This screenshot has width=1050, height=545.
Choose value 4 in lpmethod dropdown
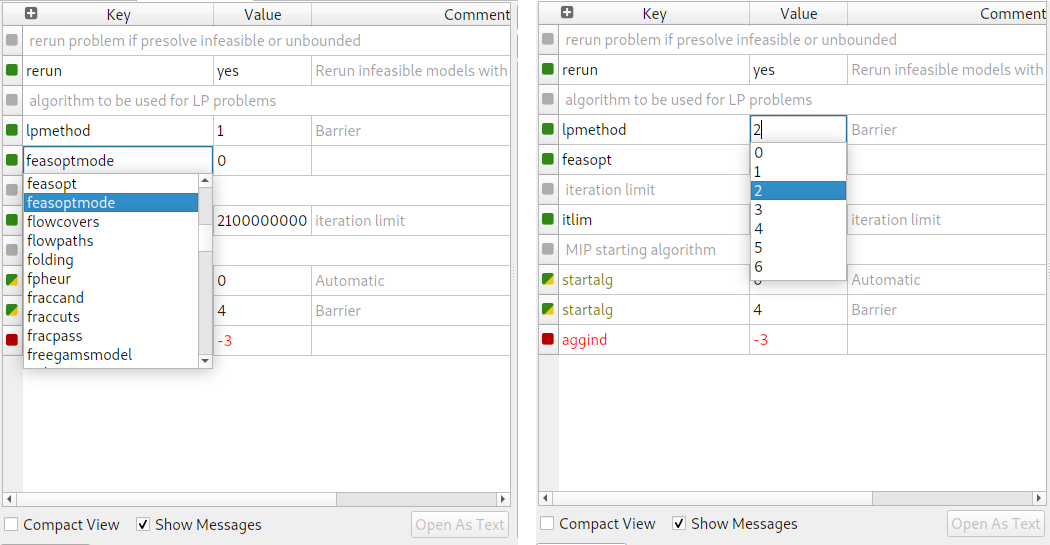pyautogui.click(x=759, y=229)
